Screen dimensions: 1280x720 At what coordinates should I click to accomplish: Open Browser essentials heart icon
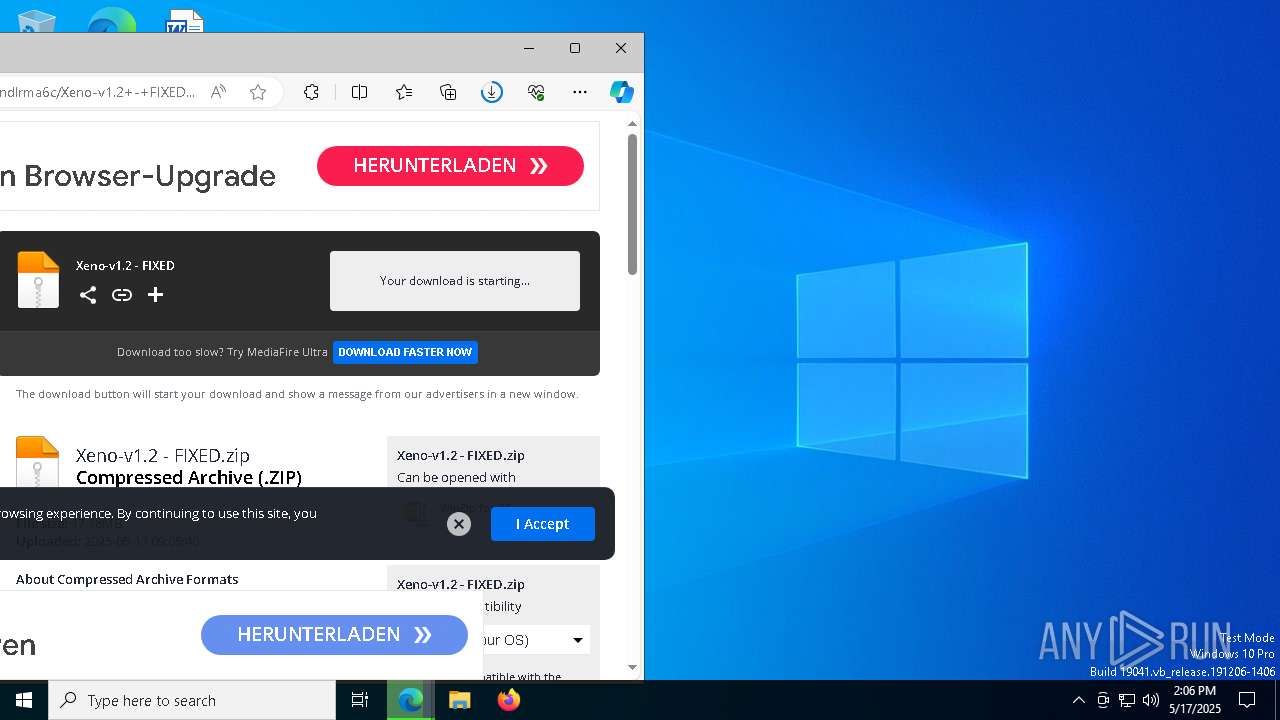[536, 92]
